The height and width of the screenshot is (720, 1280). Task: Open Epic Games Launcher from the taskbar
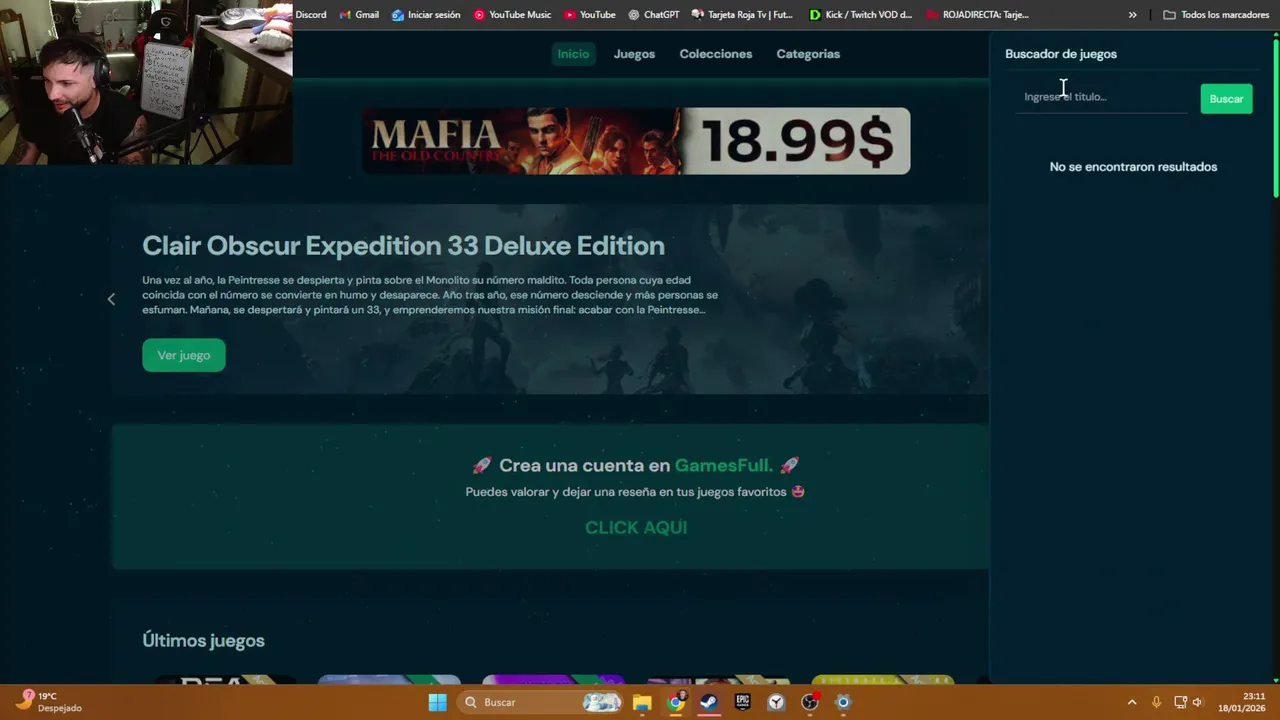click(743, 702)
